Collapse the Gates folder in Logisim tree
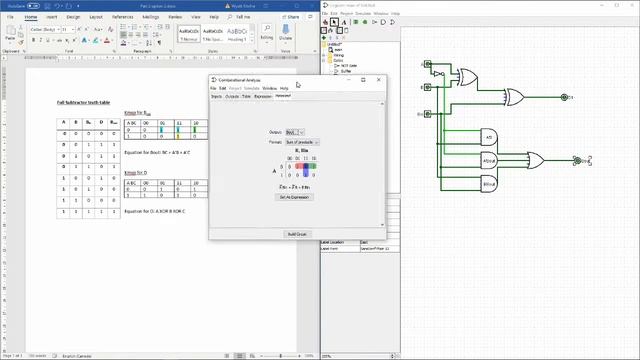 click(x=324, y=60)
